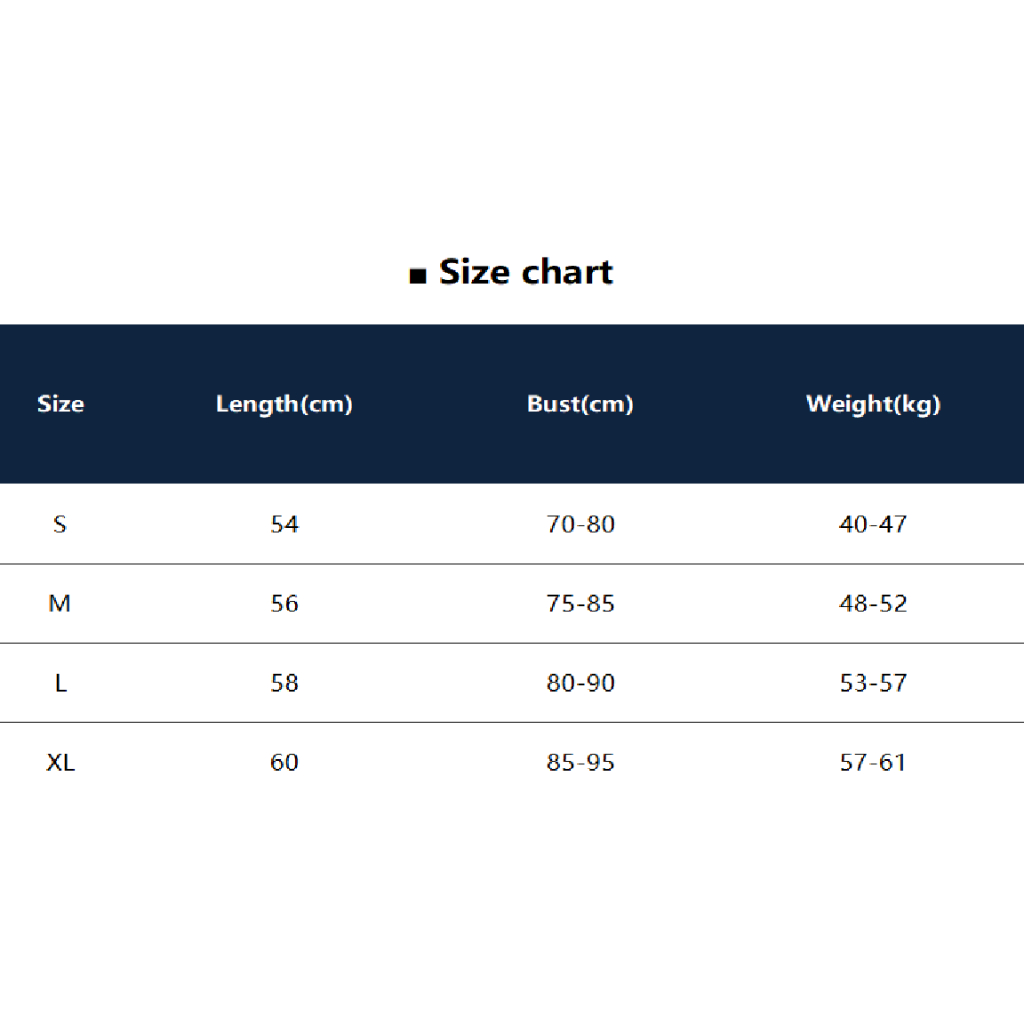Click the Size chart title text
The height and width of the screenshot is (1024, 1024).
tap(526, 272)
